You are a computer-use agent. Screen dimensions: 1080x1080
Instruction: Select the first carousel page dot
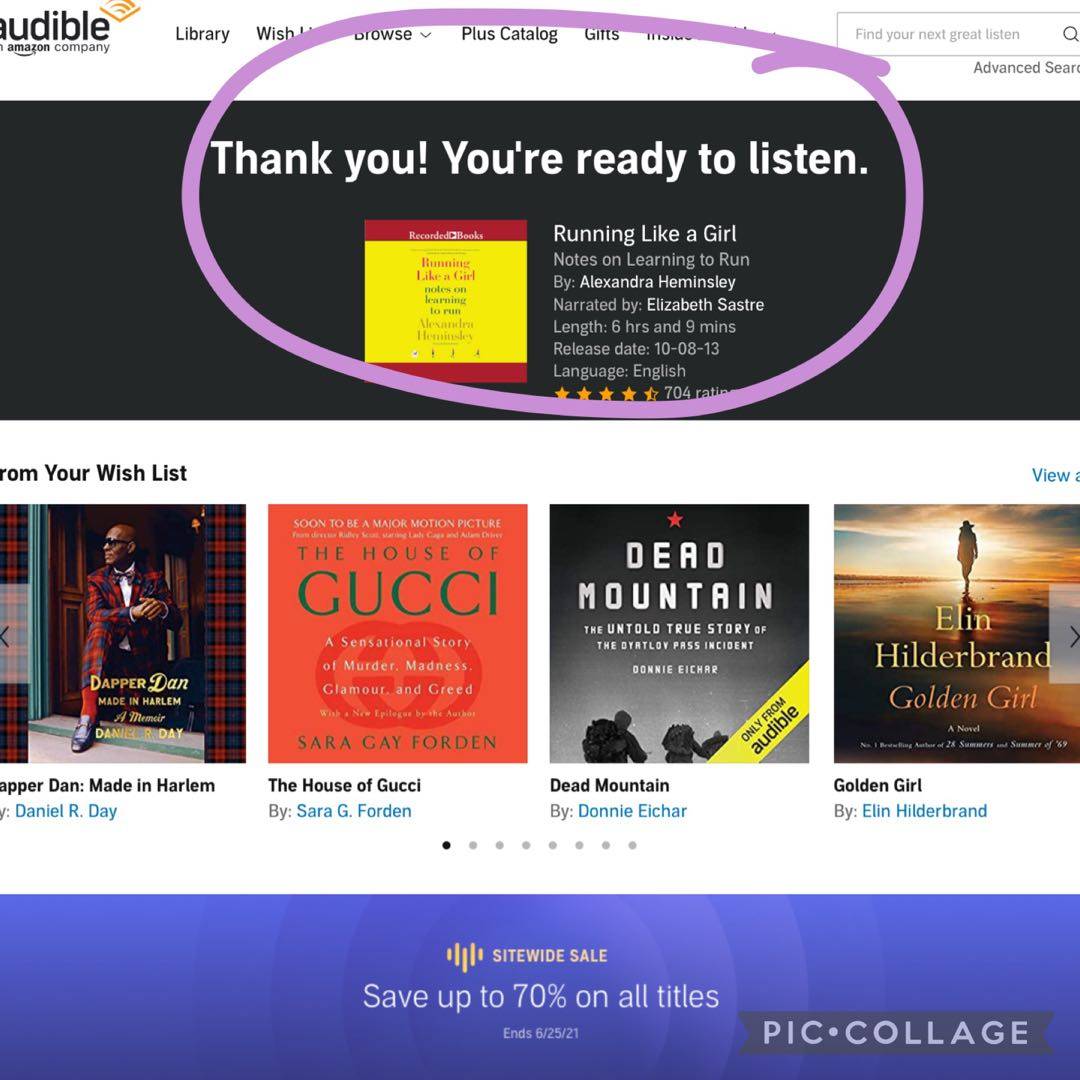point(446,845)
